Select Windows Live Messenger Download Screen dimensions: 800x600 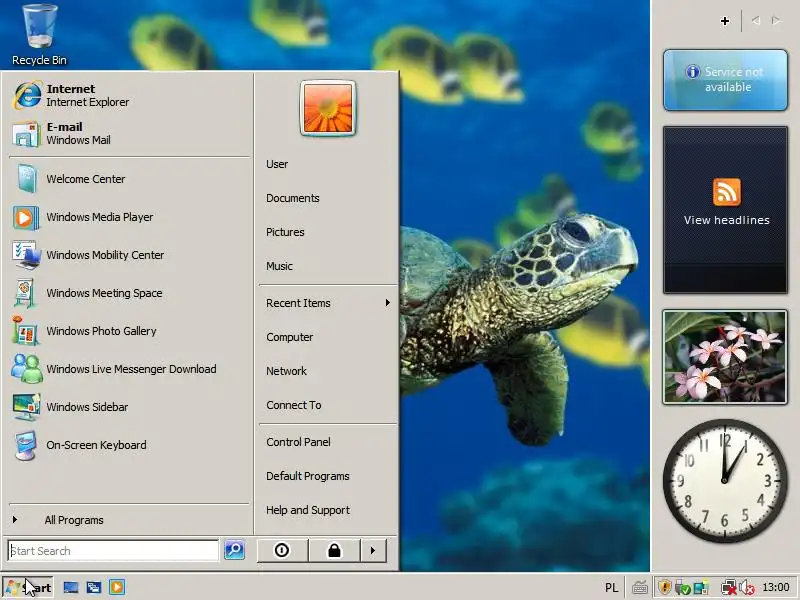[x=130, y=369]
